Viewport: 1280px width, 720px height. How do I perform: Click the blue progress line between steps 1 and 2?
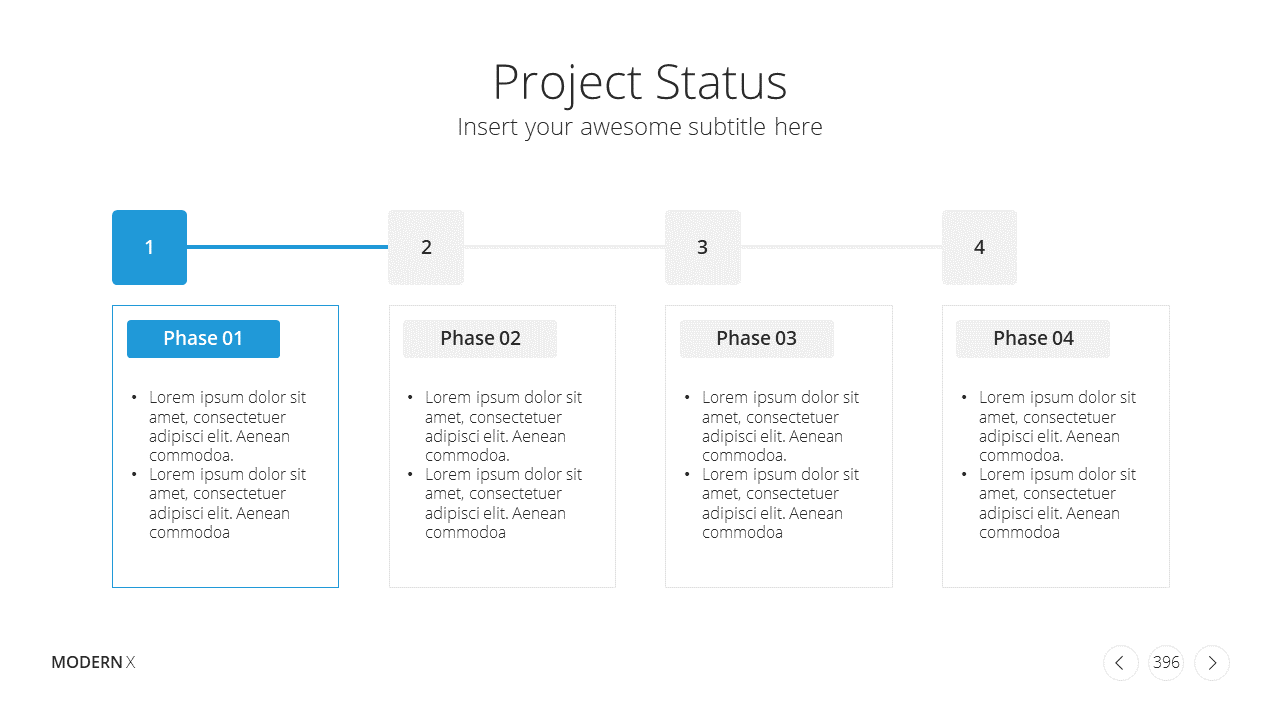[x=287, y=247]
